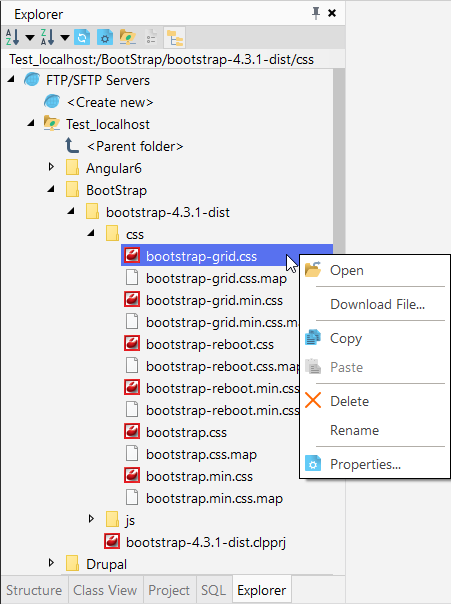Switch to the Project tab

[x=169, y=590]
